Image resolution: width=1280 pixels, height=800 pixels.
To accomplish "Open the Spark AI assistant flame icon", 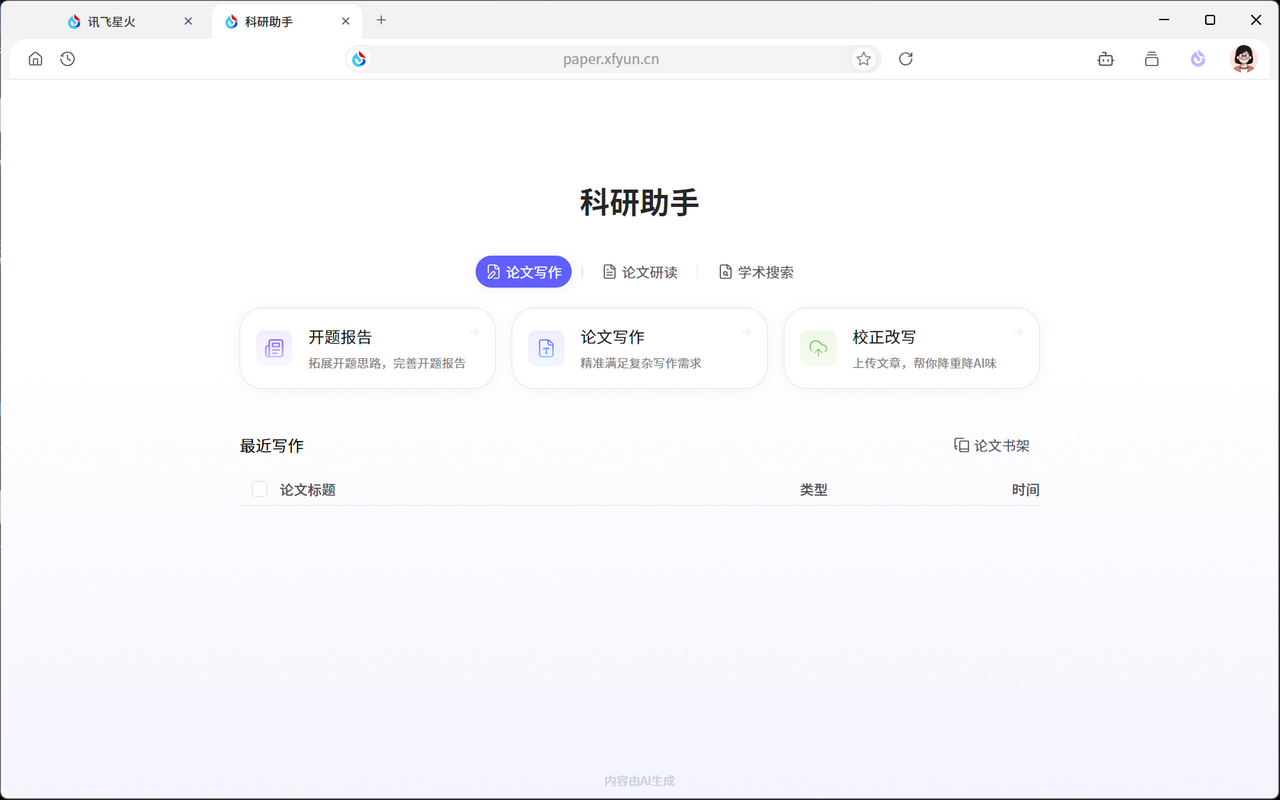I will point(1197,59).
